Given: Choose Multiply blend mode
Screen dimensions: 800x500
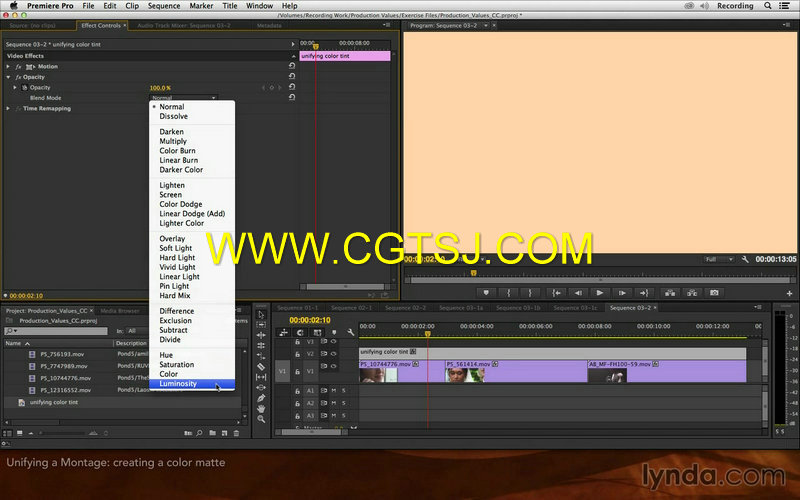Looking at the screenshot, I should [x=192, y=141].
